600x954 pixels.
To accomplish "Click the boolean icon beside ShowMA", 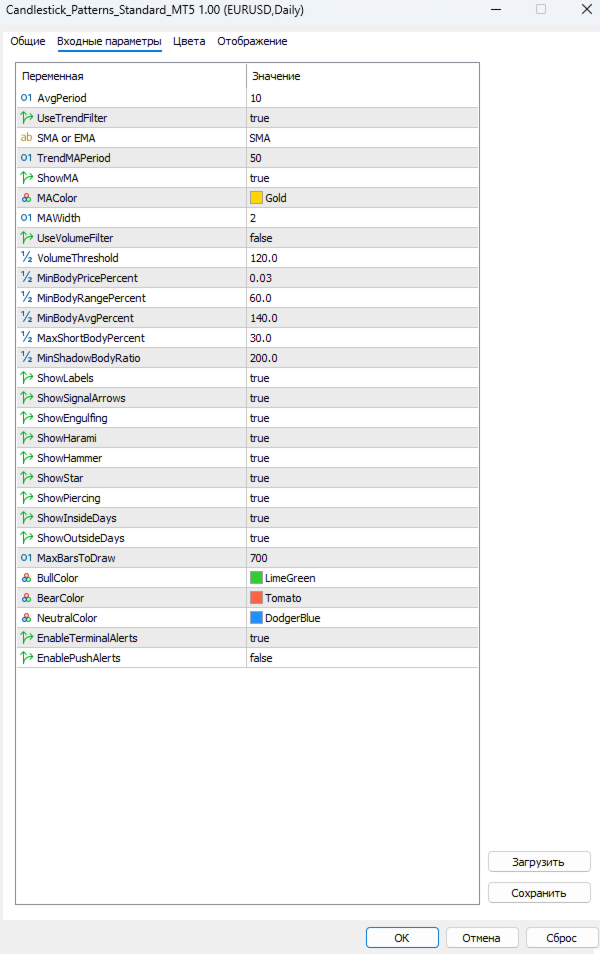I will tap(26, 178).
